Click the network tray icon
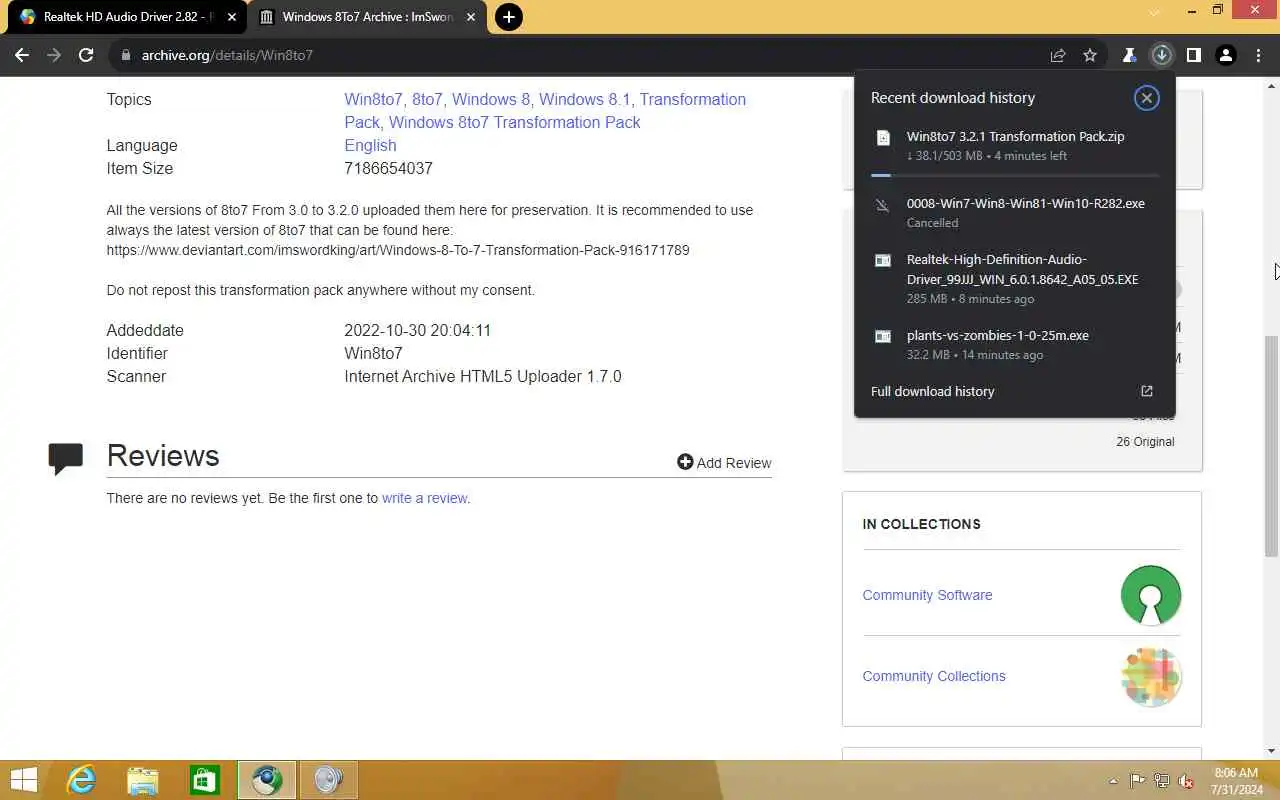This screenshot has width=1280, height=800. pyautogui.click(x=1162, y=781)
